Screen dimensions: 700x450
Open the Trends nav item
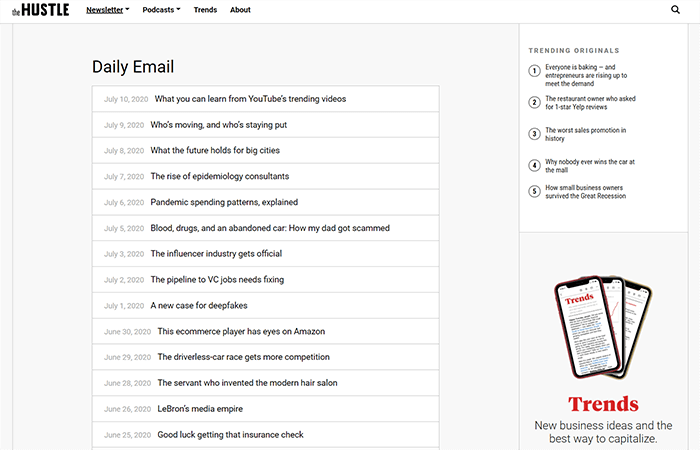click(x=205, y=10)
